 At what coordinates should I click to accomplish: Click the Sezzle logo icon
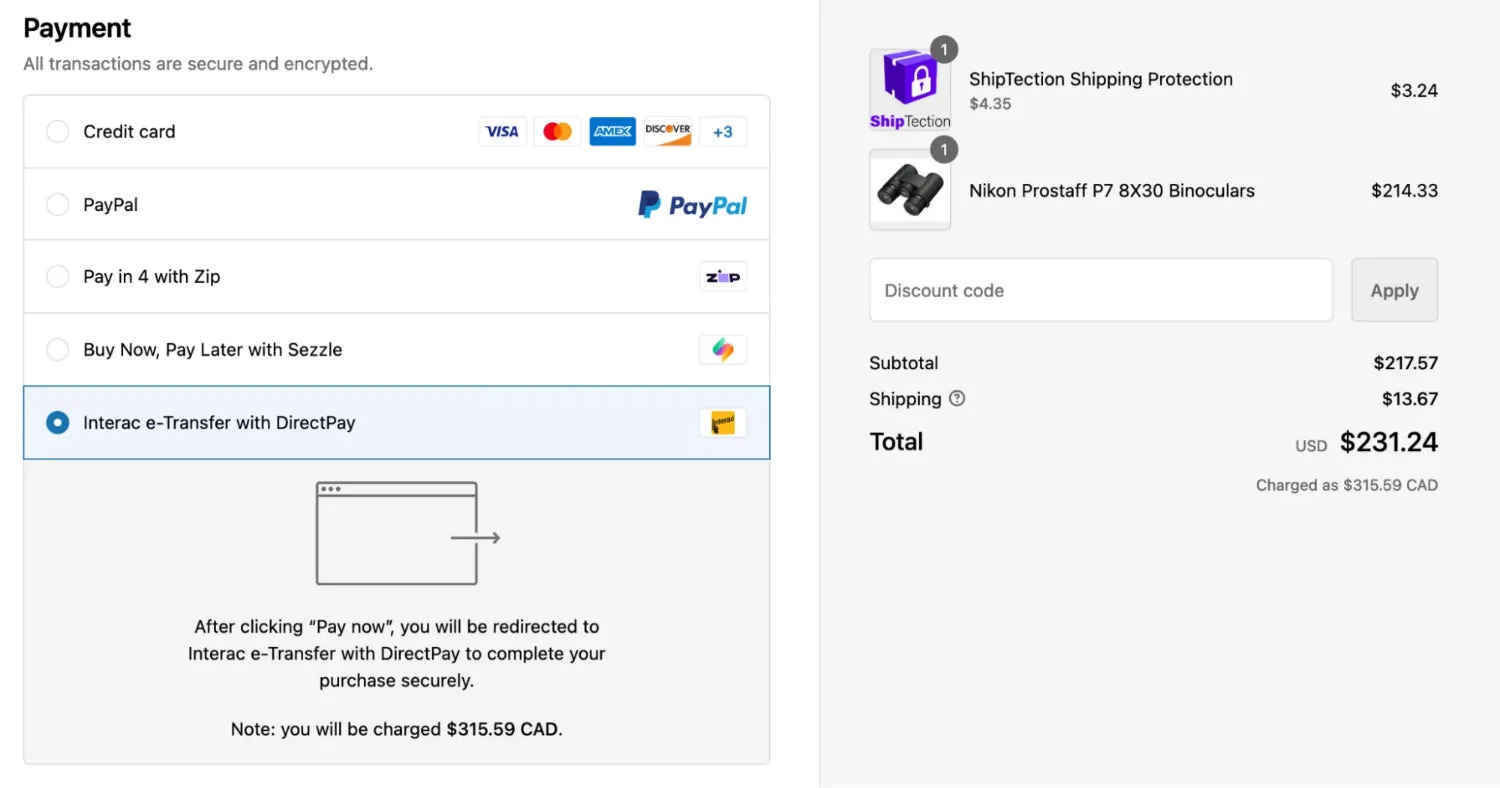pos(722,350)
